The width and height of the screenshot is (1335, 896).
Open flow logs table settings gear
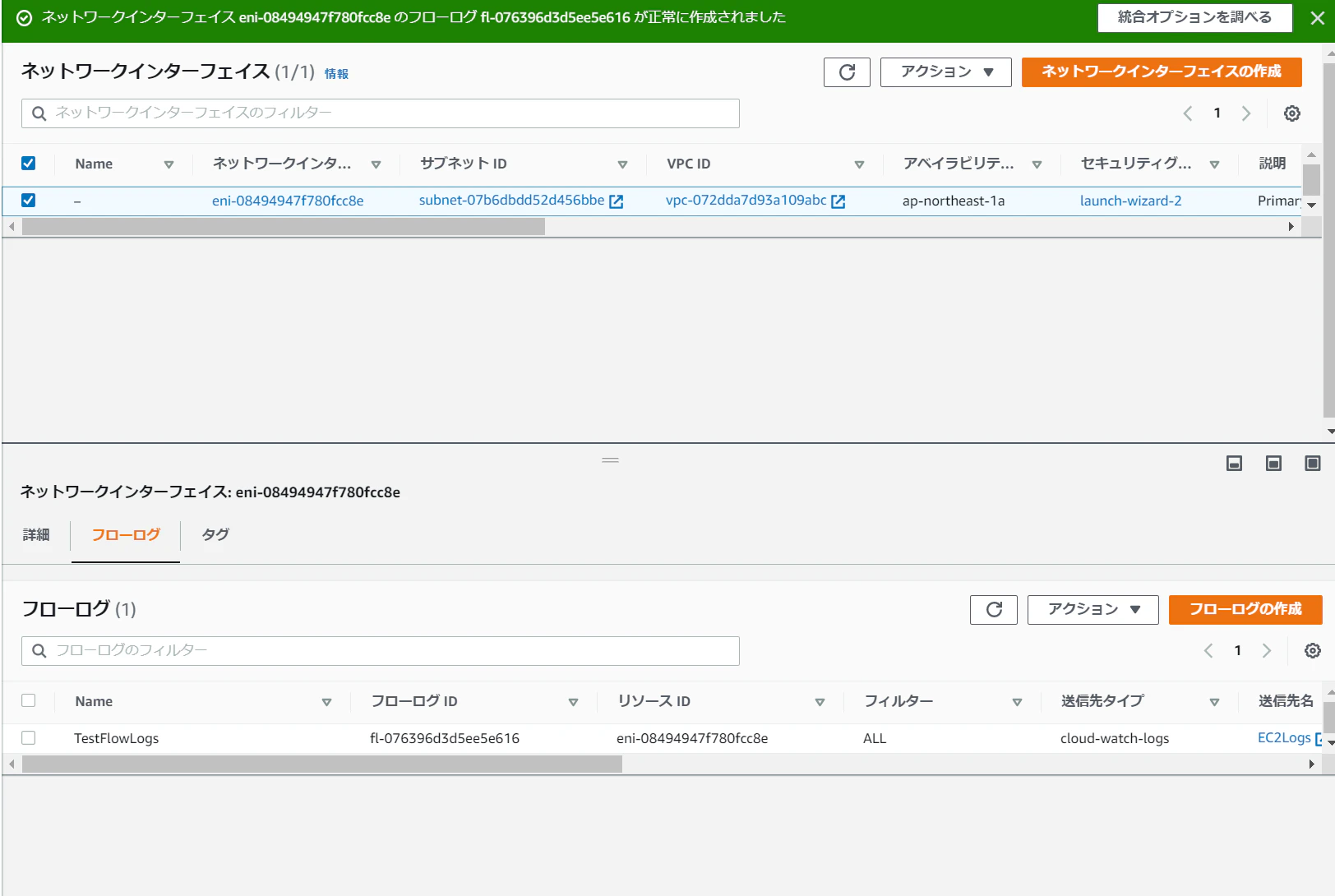point(1313,651)
